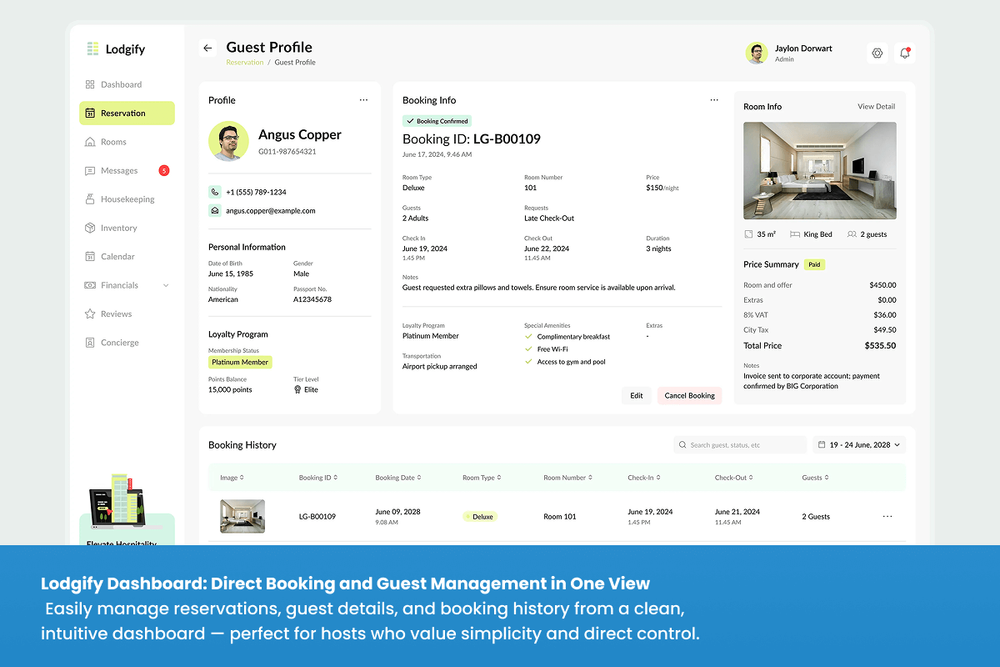
Task: Click the 2 guests people icon
Action: 851,234
